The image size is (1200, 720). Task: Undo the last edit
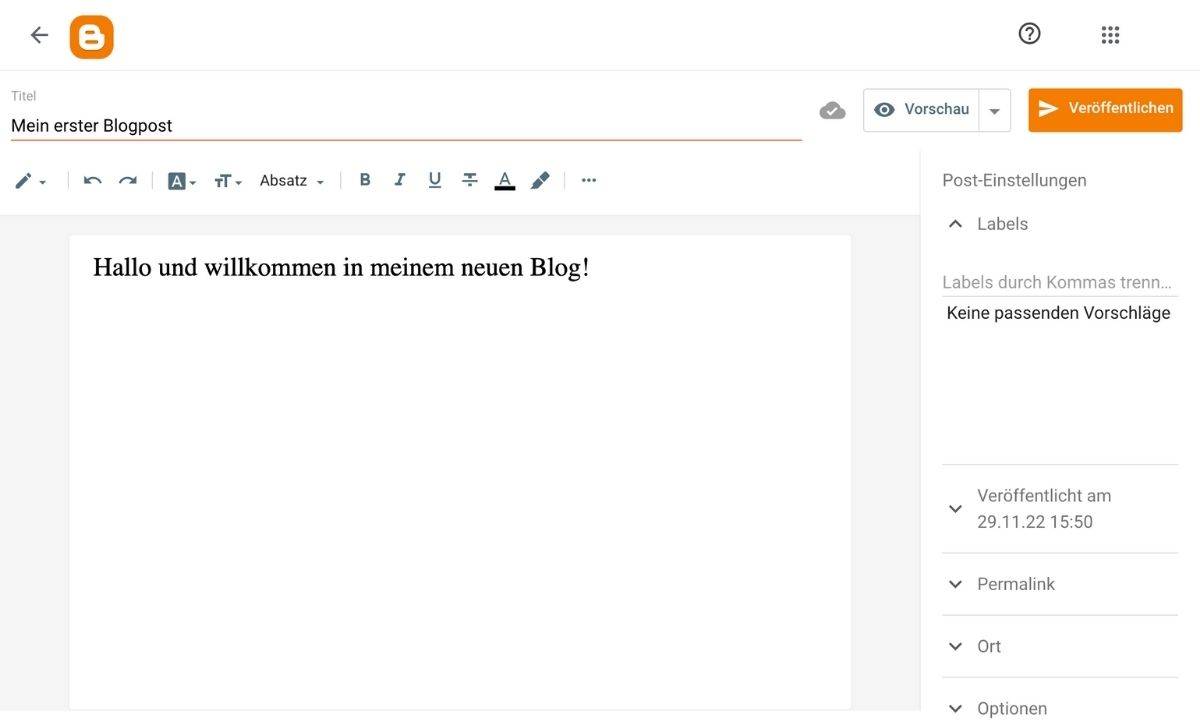(92, 181)
